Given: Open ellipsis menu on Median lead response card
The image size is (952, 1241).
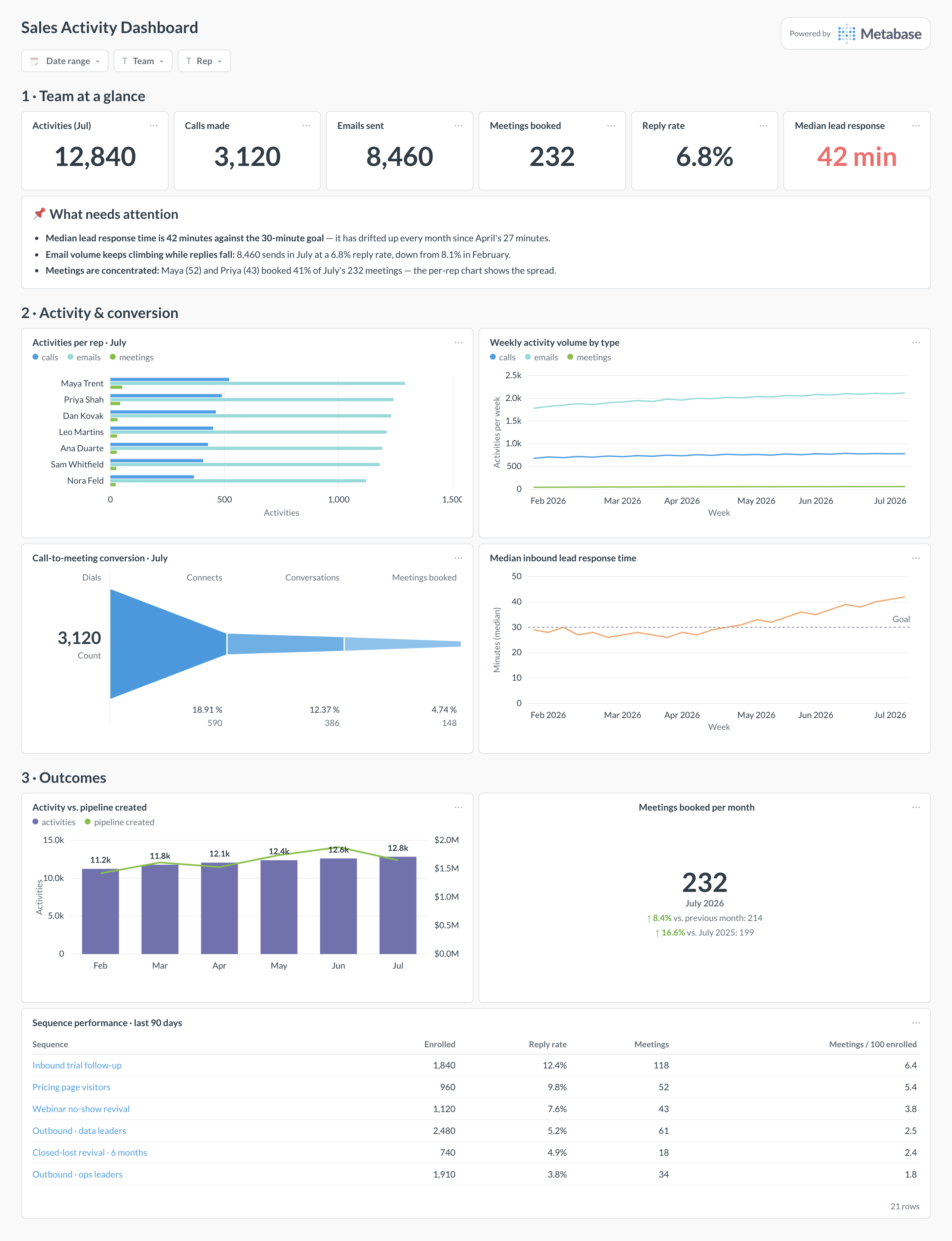Looking at the screenshot, I should click(916, 126).
